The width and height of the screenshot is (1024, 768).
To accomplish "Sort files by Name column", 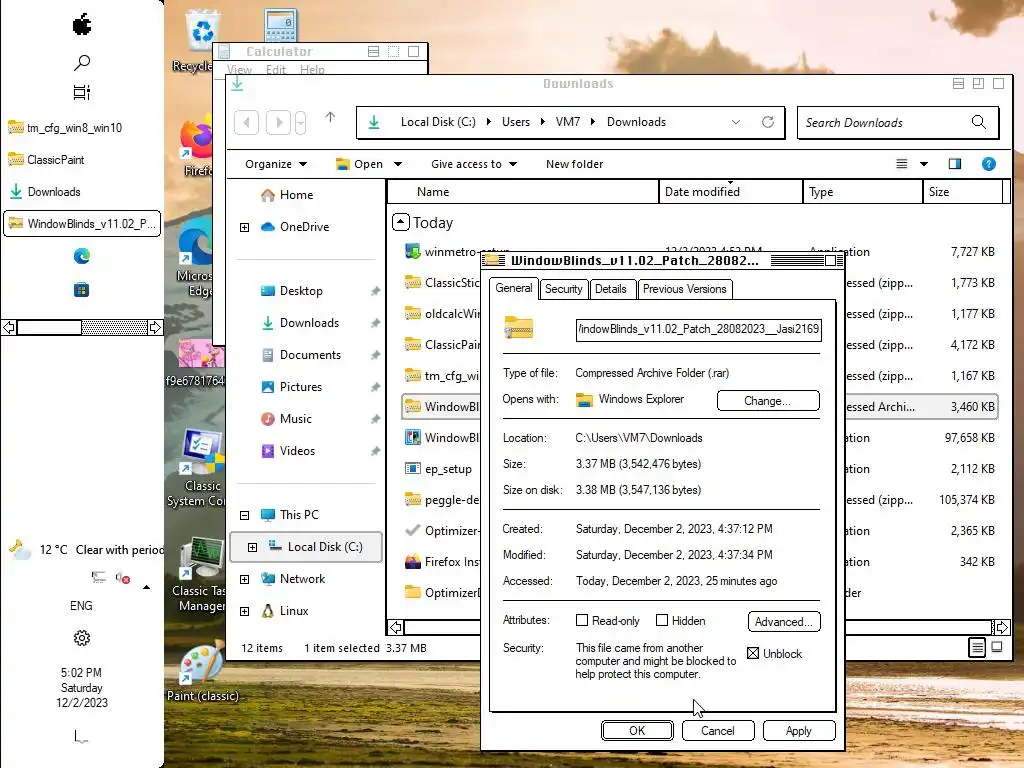I will tap(523, 192).
